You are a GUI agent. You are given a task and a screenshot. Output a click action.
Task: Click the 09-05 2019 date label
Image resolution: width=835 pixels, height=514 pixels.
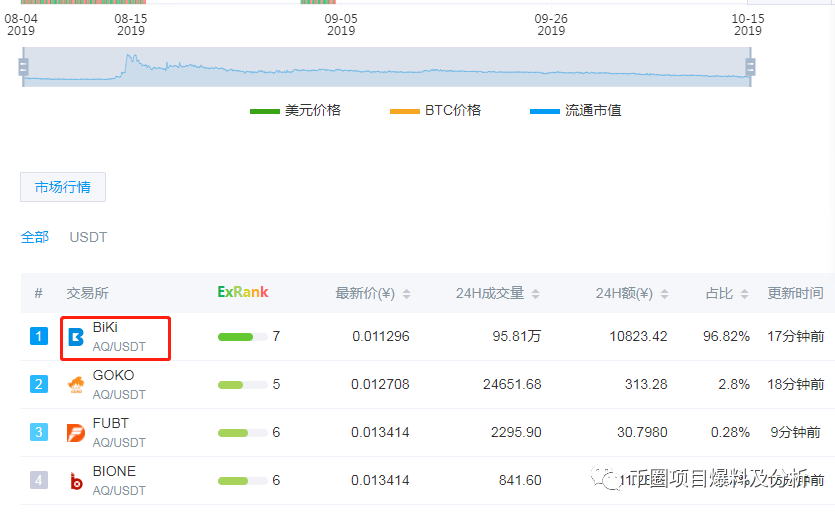point(341,25)
